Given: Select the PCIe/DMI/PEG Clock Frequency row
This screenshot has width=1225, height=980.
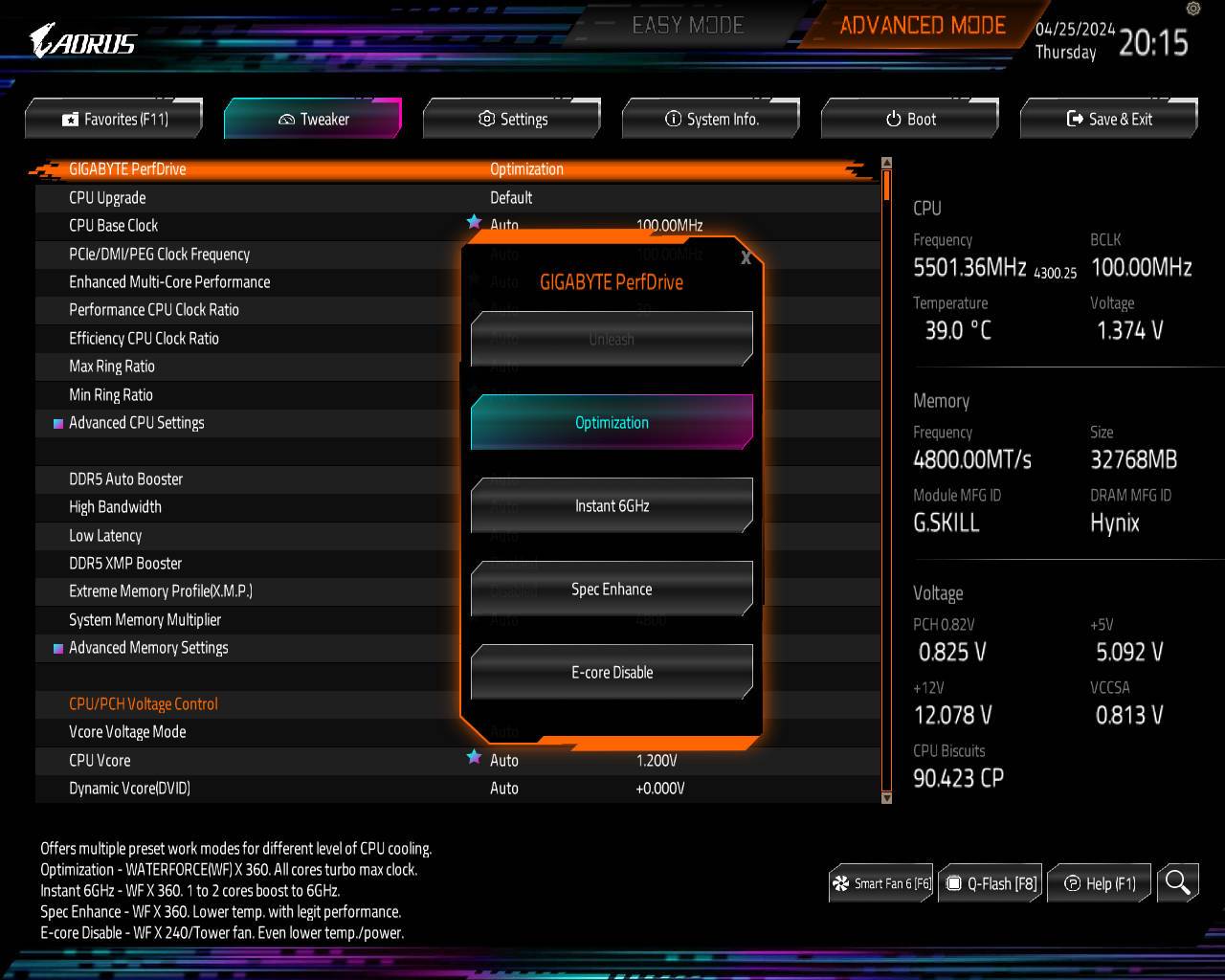Looking at the screenshot, I should (457, 254).
